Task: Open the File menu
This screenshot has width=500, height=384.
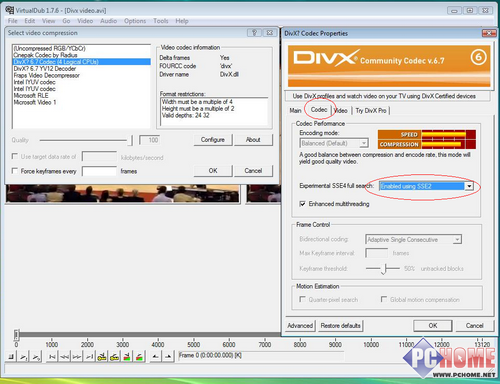Action: click(x=12, y=21)
